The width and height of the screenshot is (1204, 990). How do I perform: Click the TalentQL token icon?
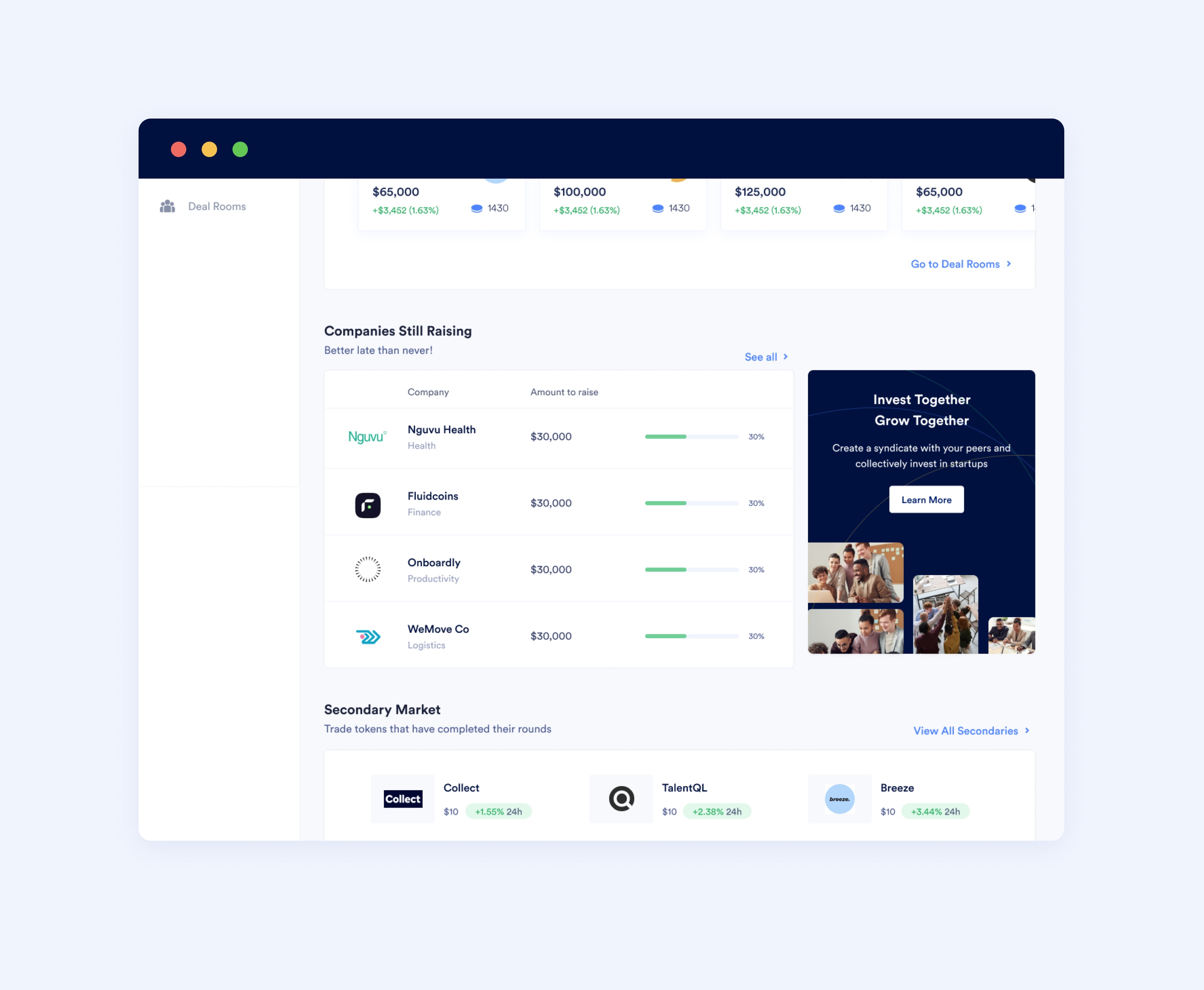point(621,798)
